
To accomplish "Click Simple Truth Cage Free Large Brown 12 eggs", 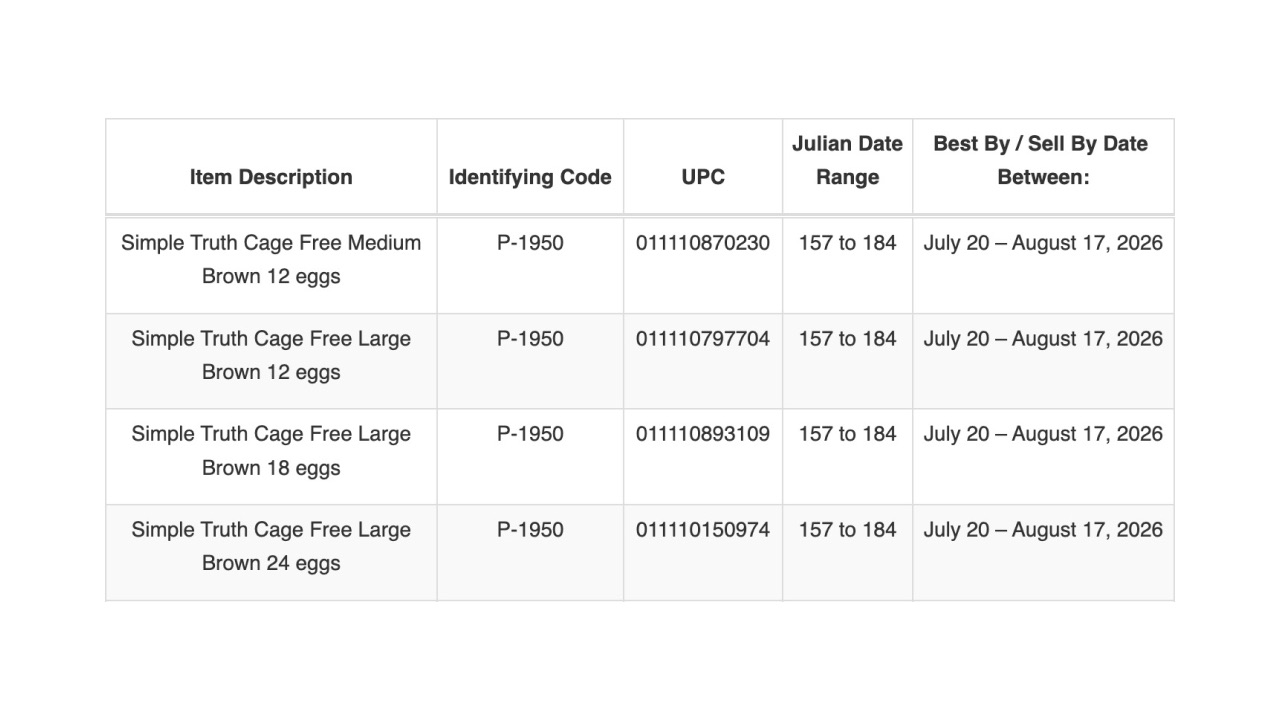I will click(271, 355).
